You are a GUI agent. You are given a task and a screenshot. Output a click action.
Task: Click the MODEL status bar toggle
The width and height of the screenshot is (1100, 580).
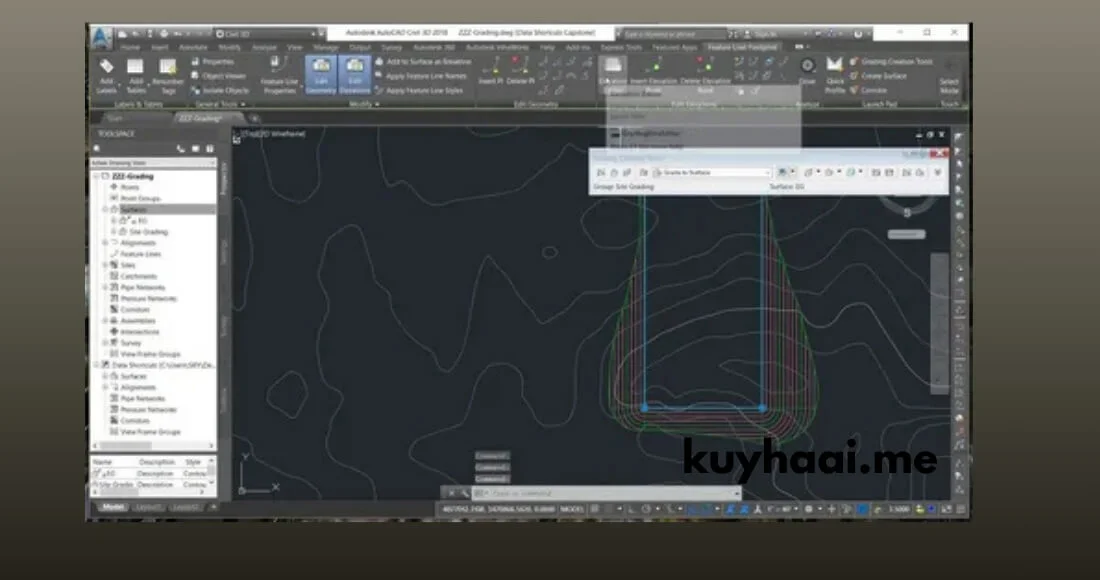571,509
